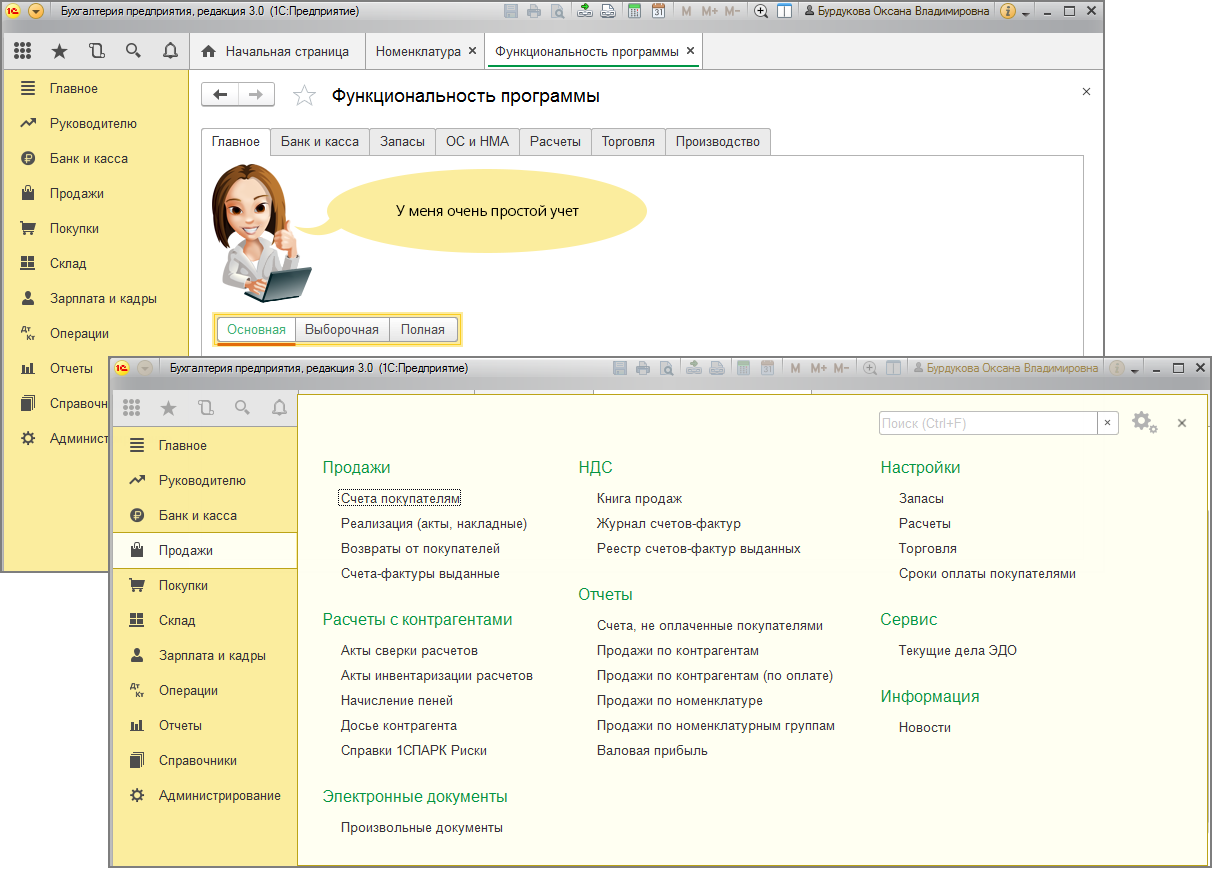Add Функциональность программы to favorites star
1216x872 pixels.
coord(304,96)
